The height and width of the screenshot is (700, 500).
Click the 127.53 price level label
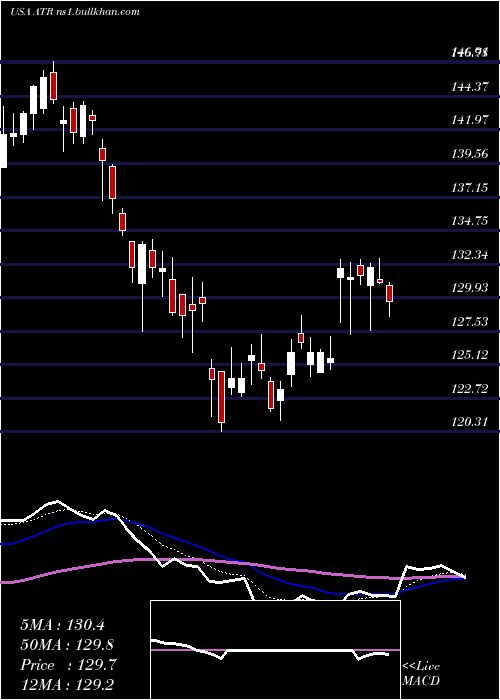point(468,321)
